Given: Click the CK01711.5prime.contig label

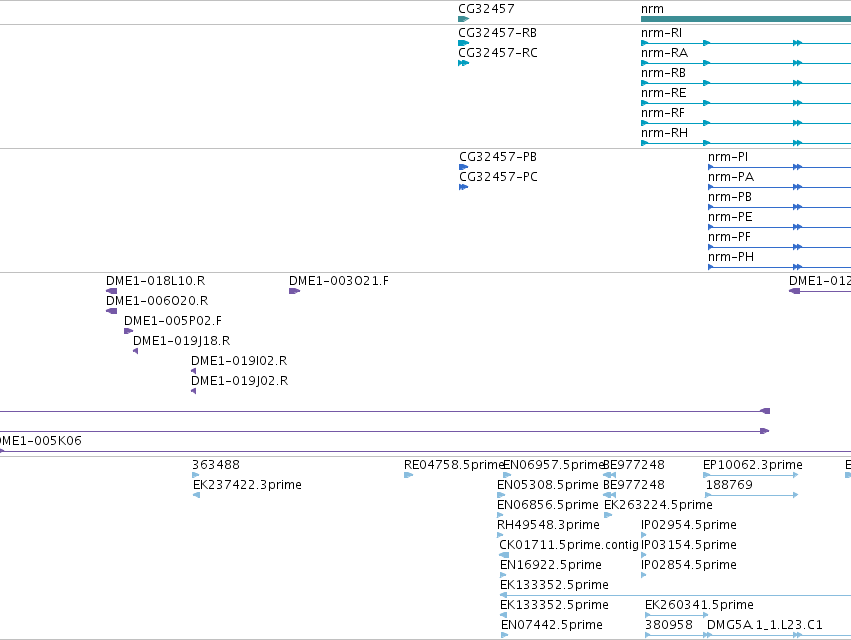Looking at the screenshot, I should pyautogui.click(x=569, y=545).
